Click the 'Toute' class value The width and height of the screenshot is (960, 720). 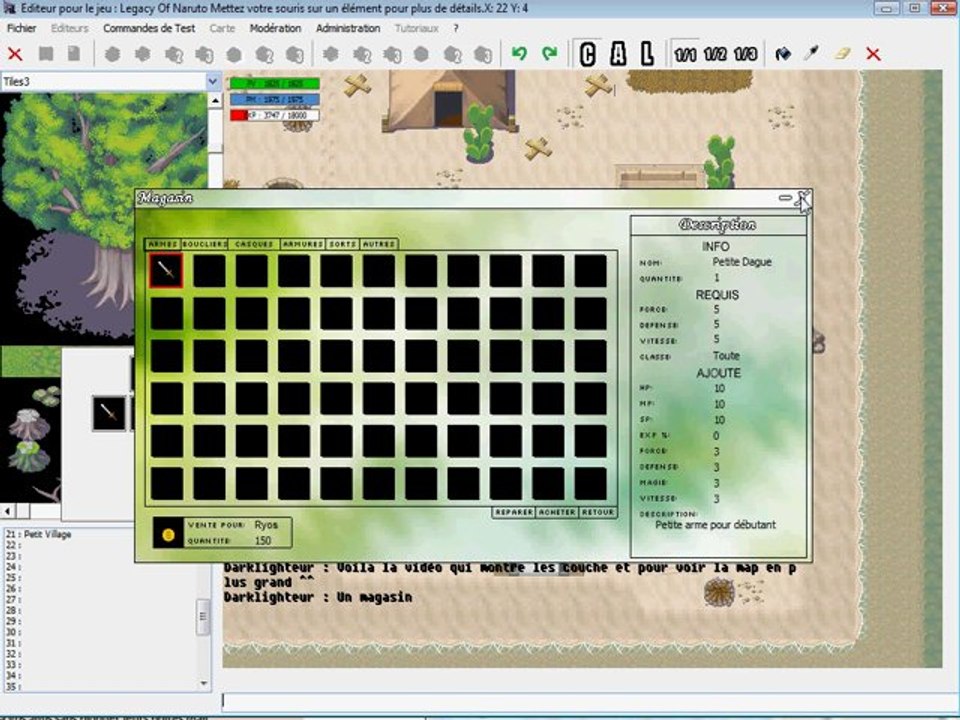click(726, 356)
